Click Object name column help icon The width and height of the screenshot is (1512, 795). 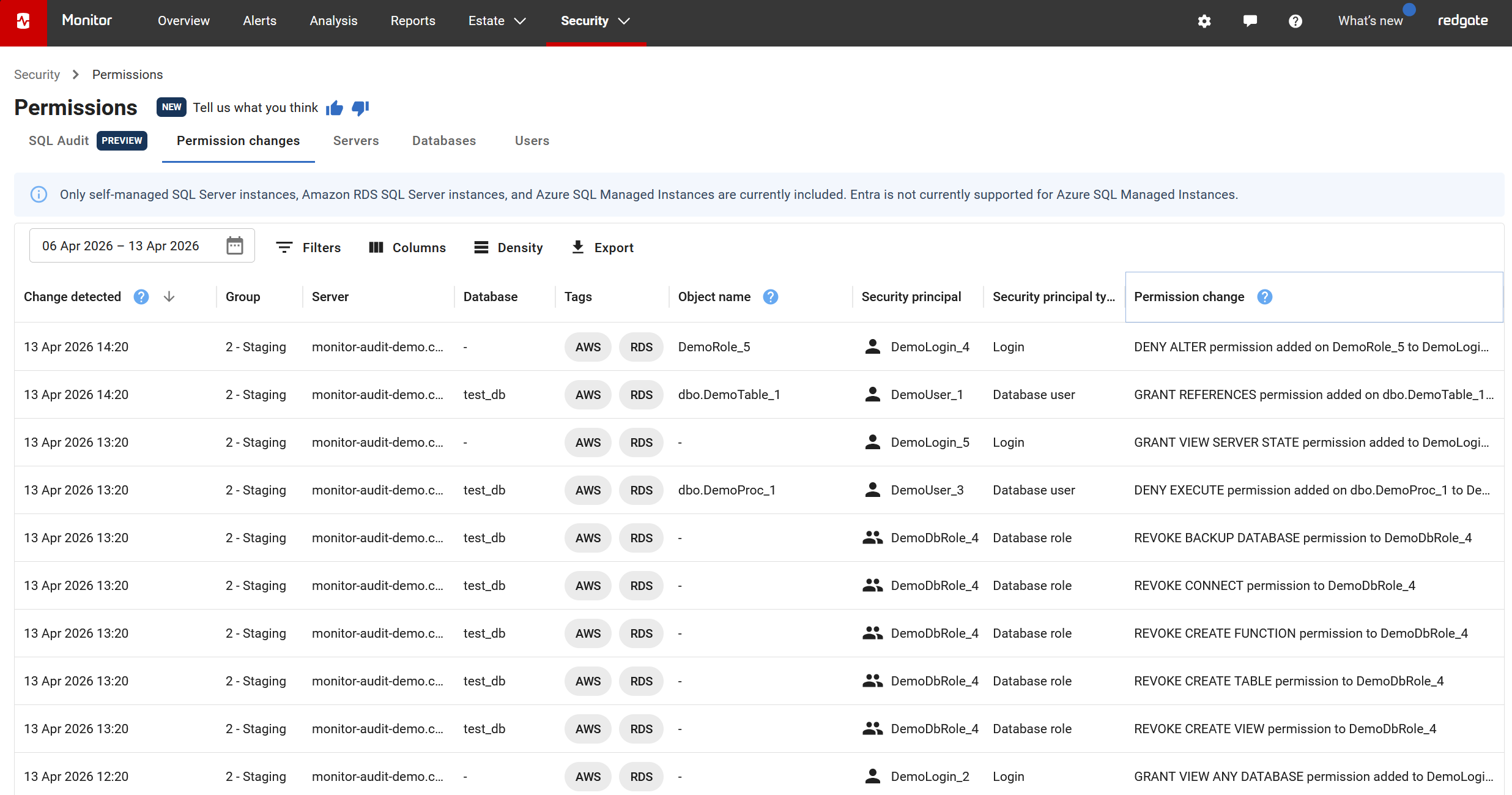(x=771, y=297)
